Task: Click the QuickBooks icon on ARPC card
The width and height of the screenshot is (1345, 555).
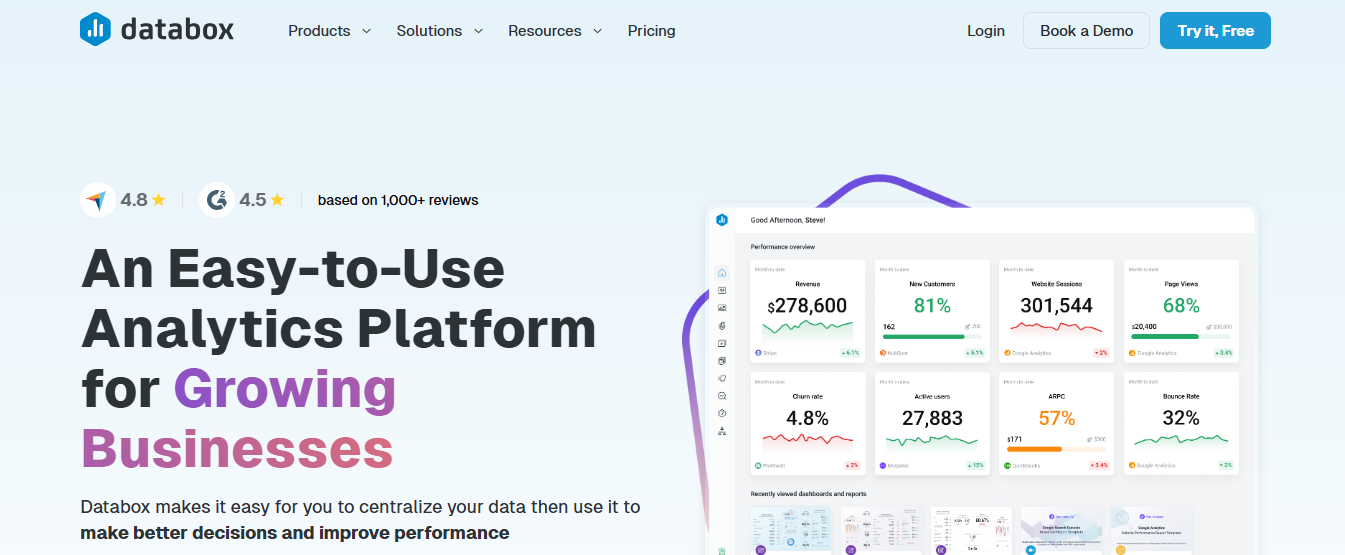Action: [x=1008, y=466]
